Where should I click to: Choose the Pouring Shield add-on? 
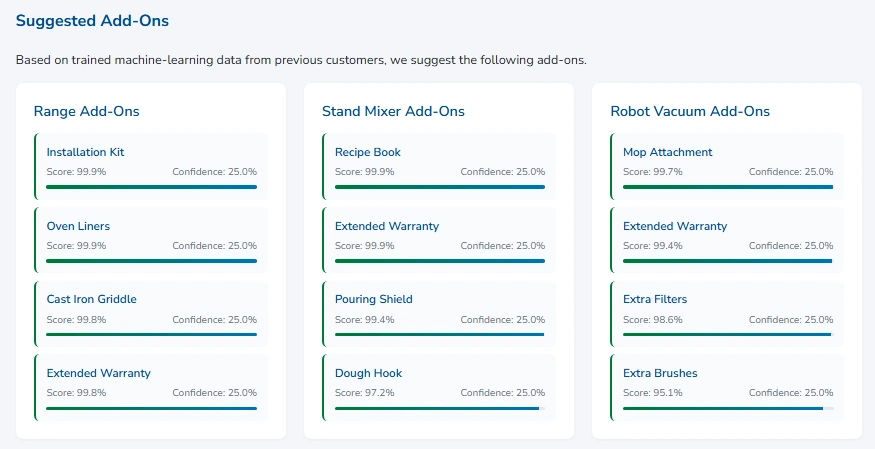439,308
